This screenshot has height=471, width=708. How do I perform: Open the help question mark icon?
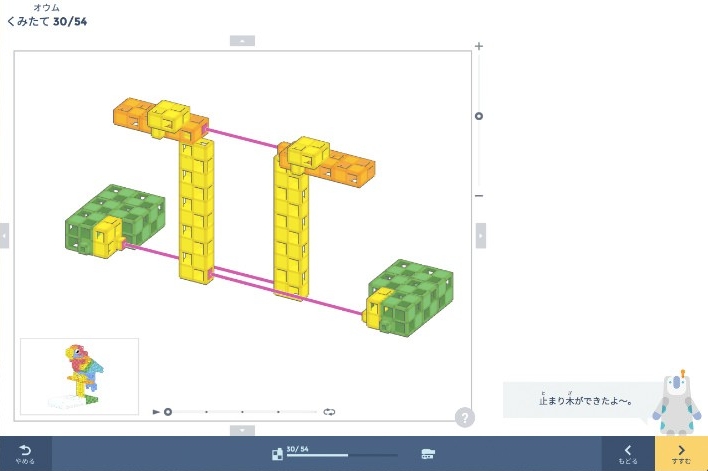click(464, 418)
